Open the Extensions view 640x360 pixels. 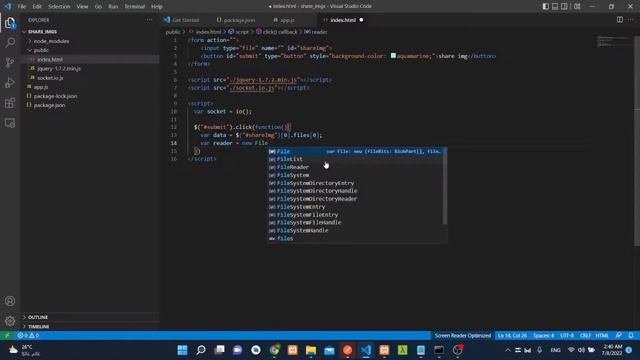click(10, 102)
